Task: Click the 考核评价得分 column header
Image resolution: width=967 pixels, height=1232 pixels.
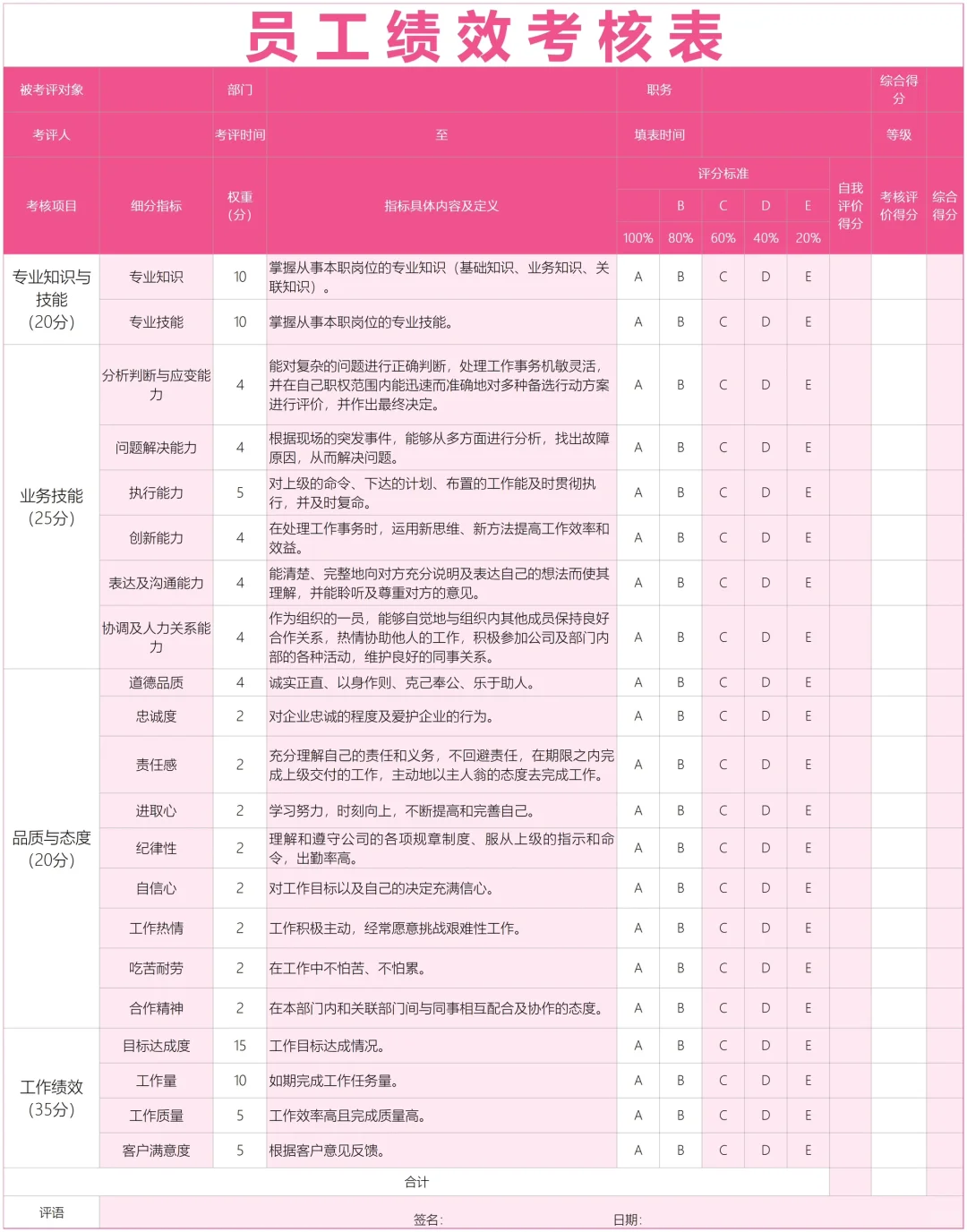Action: coord(899,206)
